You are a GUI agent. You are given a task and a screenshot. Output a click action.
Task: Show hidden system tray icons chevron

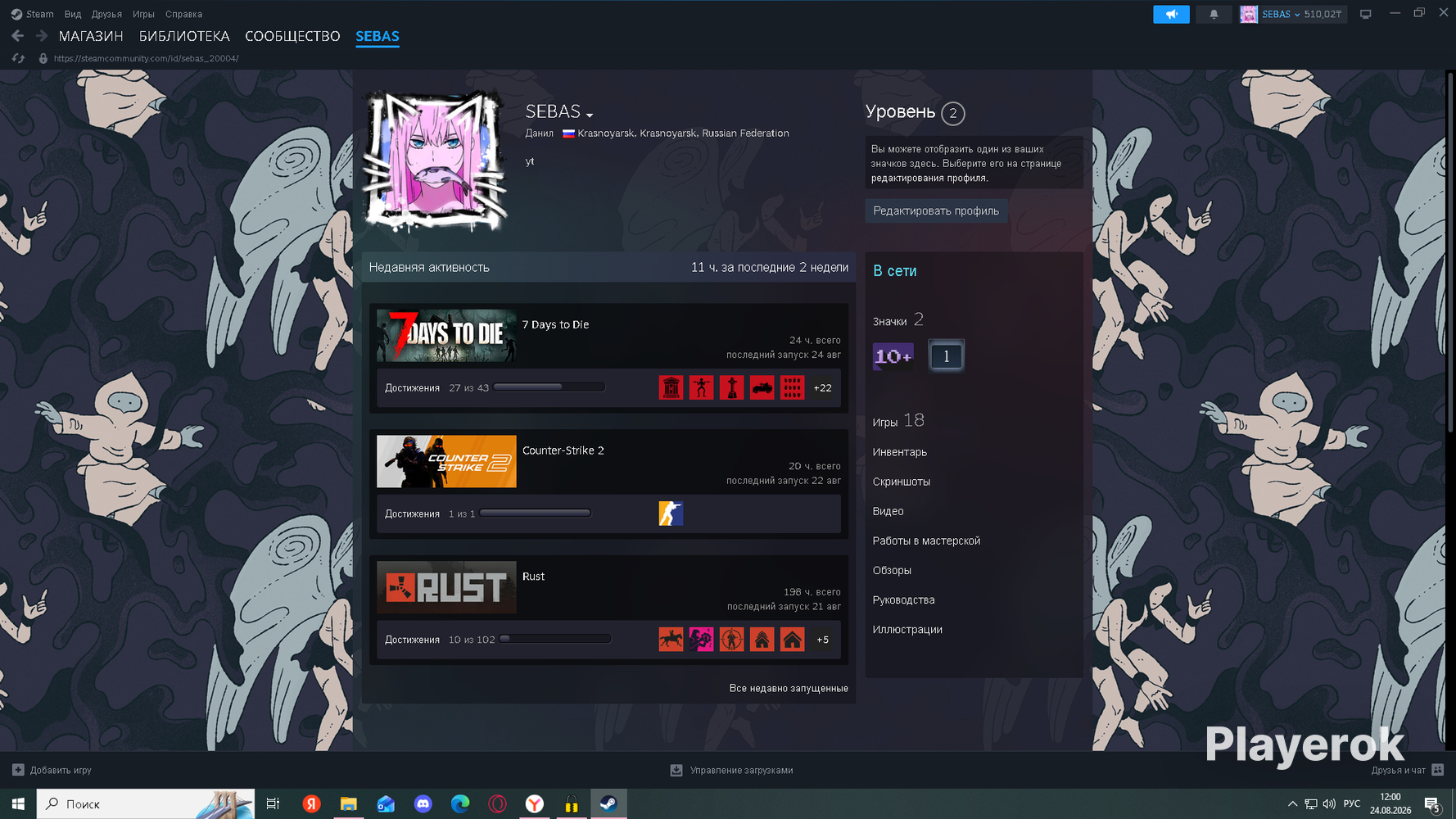[x=1292, y=804]
